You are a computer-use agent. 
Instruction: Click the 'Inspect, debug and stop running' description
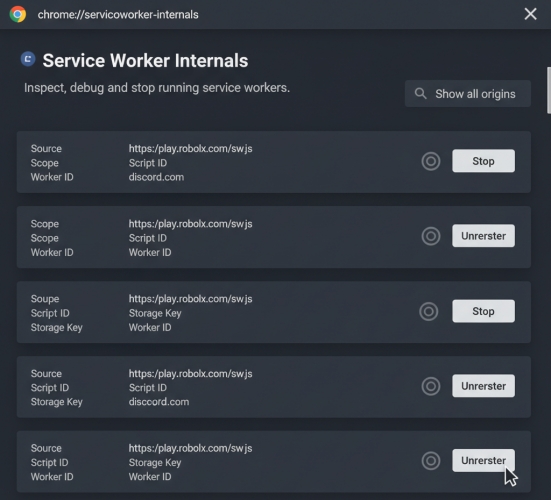click(x=157, y=87)
